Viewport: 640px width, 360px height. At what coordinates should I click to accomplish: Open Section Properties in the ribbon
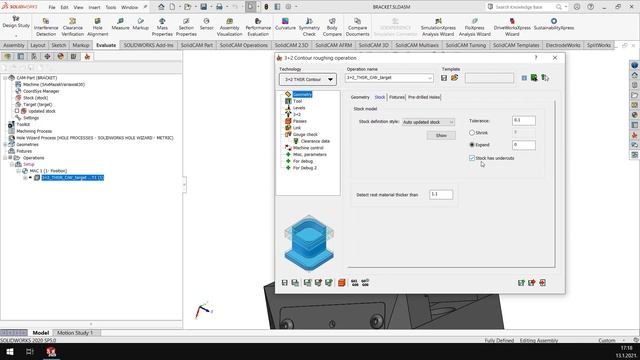click(x=186, y=27)
